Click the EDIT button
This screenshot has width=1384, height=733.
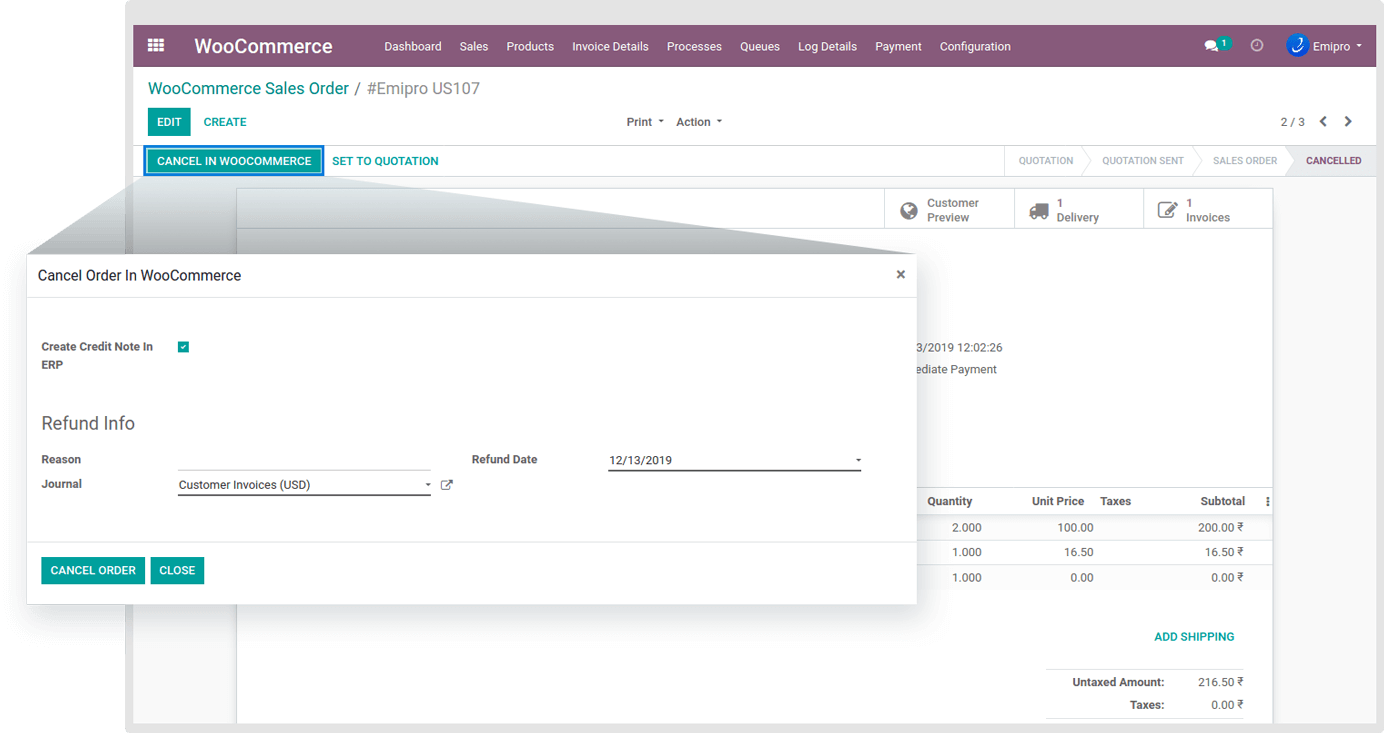pos(169,122)
